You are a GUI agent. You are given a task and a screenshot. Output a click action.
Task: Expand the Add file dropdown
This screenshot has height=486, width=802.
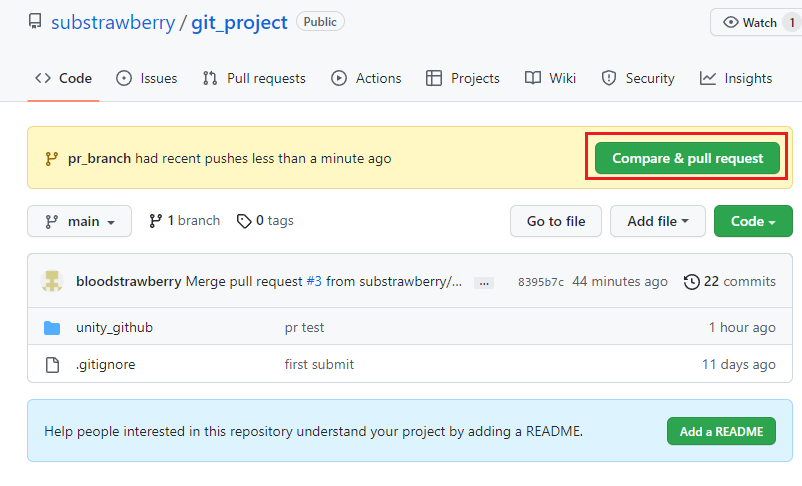(658, 221)
